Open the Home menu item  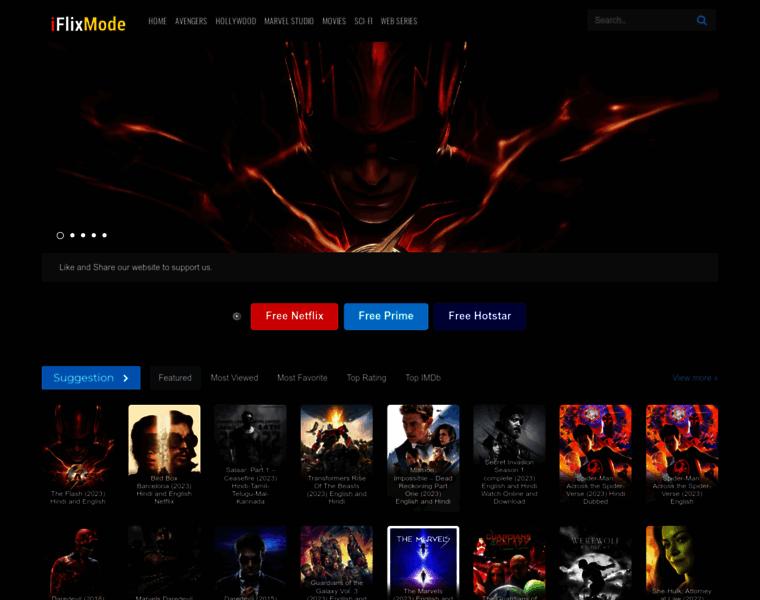157,21
